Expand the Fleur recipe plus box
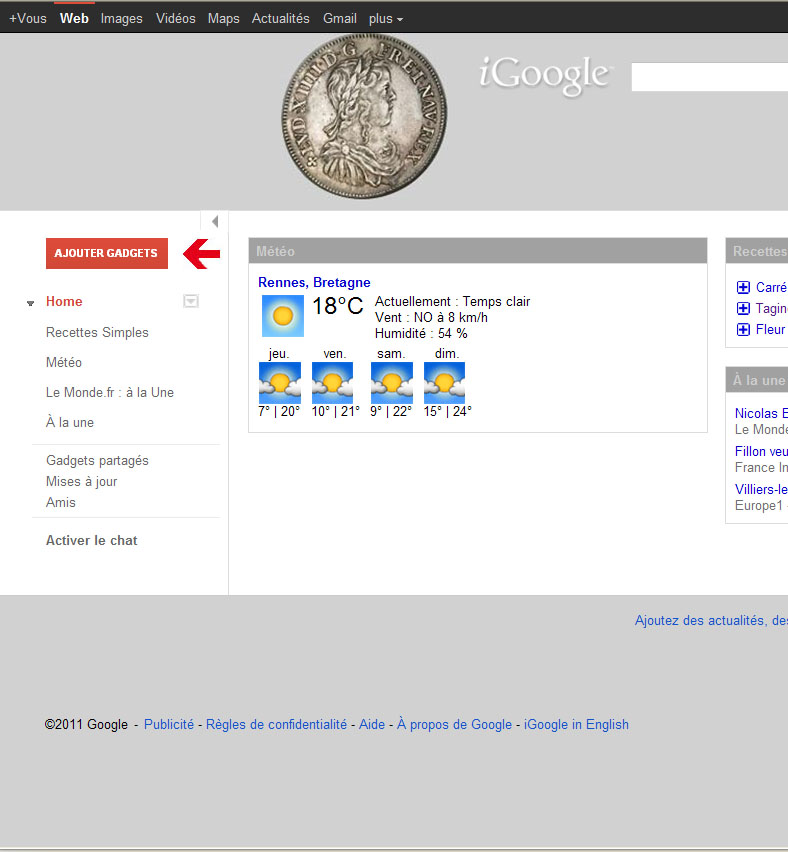This screenshot has height=852, width=788. click(743, 329)
